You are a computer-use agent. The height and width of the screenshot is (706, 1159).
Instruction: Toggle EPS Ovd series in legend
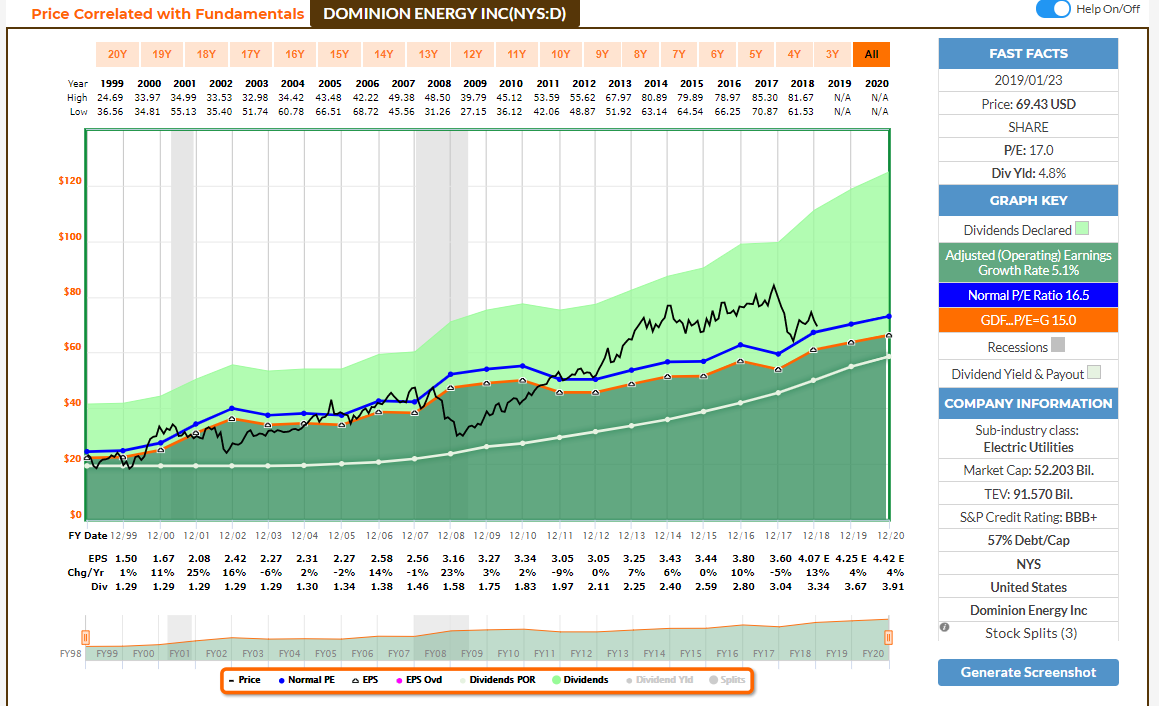(419, 680)
